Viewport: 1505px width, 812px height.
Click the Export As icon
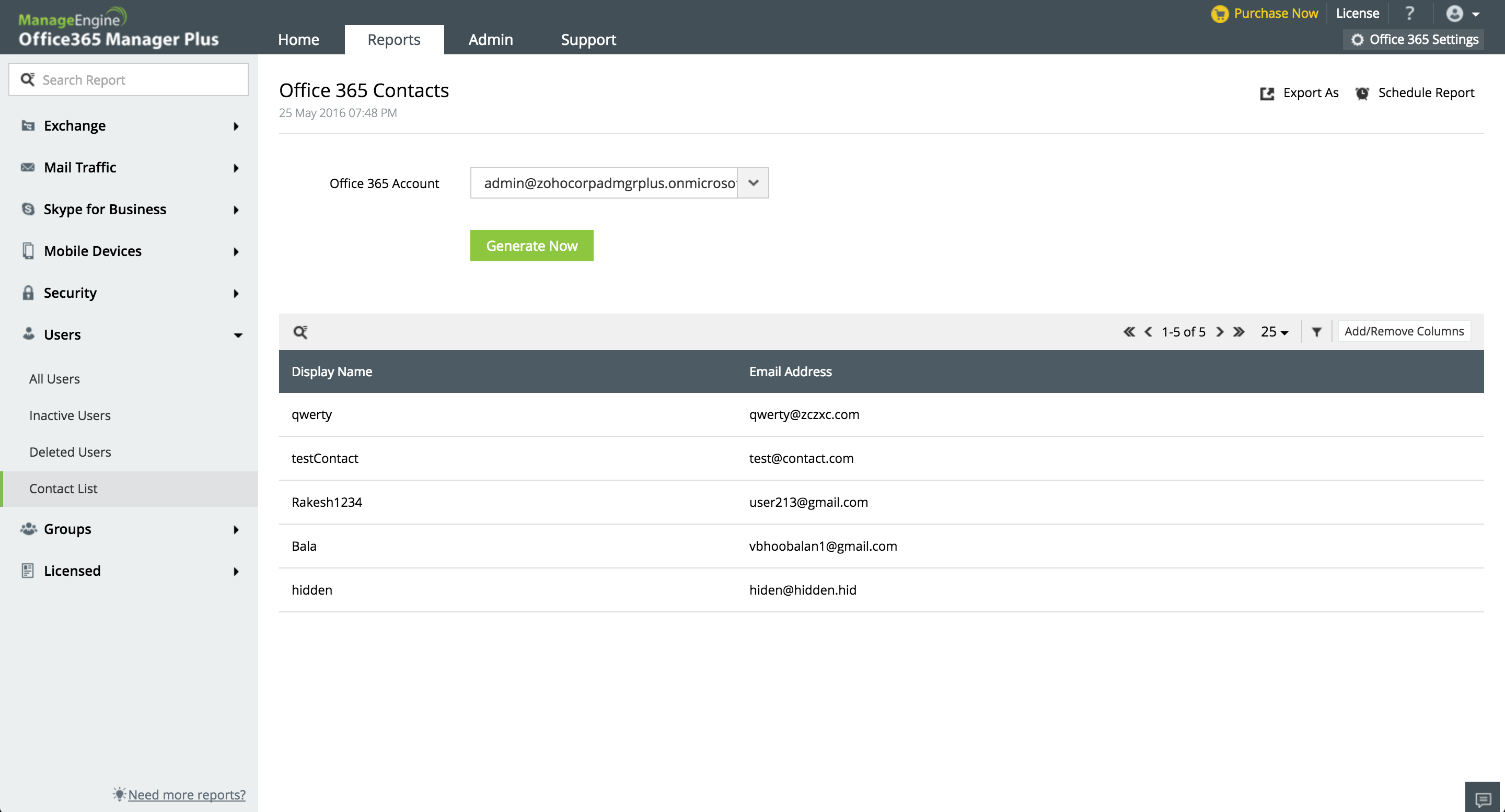1267,94
